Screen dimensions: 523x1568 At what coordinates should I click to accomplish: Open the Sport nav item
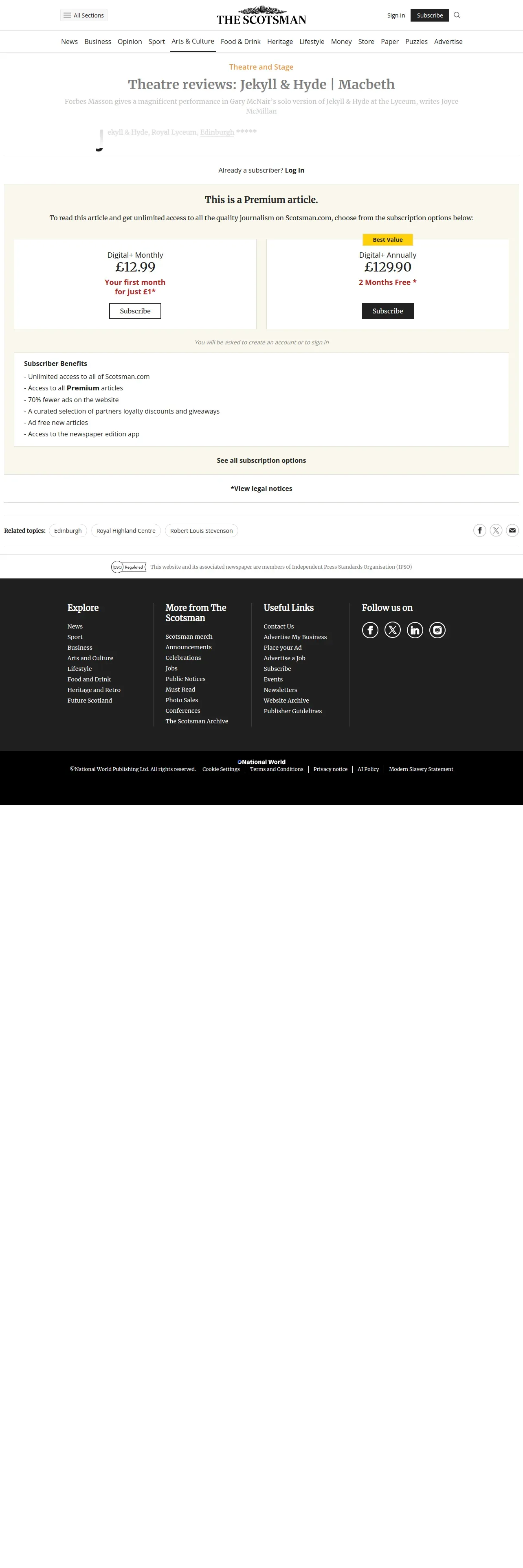[x=156, y=42]
